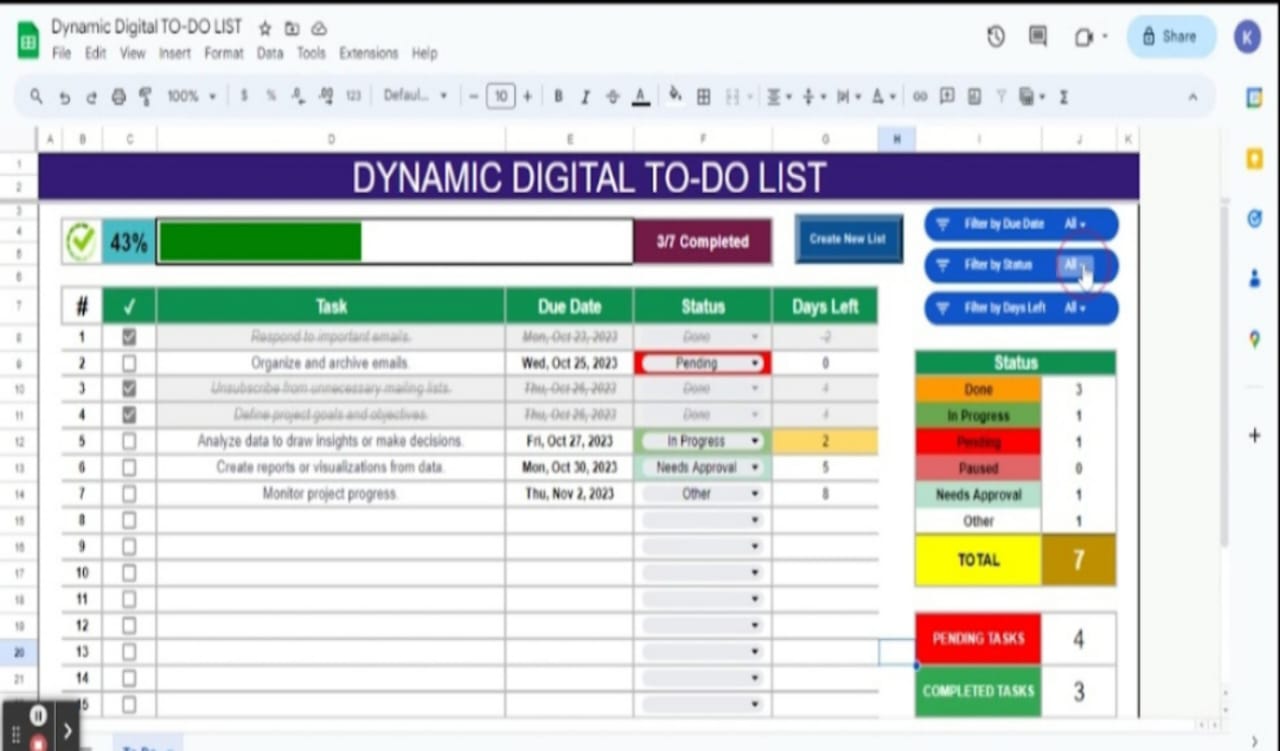
Task: Get add-ons with side panel plus
Action: [1254, 435]
